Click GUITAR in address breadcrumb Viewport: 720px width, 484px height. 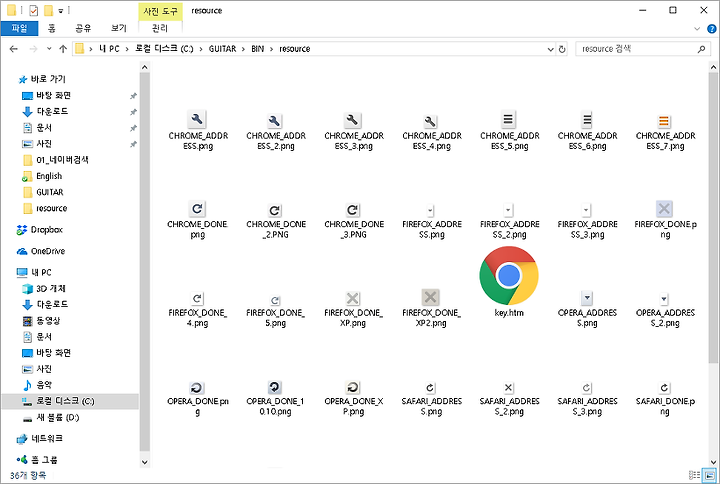[x=222, y=49]
